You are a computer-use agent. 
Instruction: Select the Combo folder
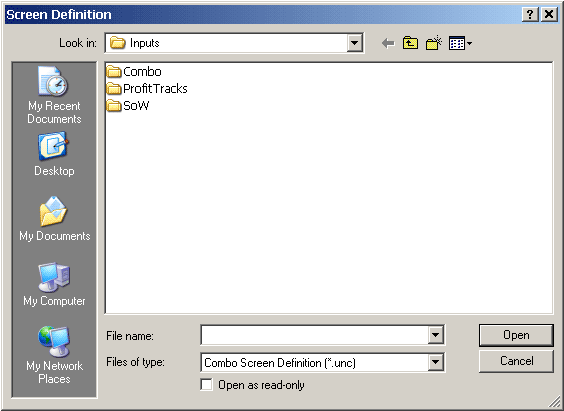click(134, 72)
